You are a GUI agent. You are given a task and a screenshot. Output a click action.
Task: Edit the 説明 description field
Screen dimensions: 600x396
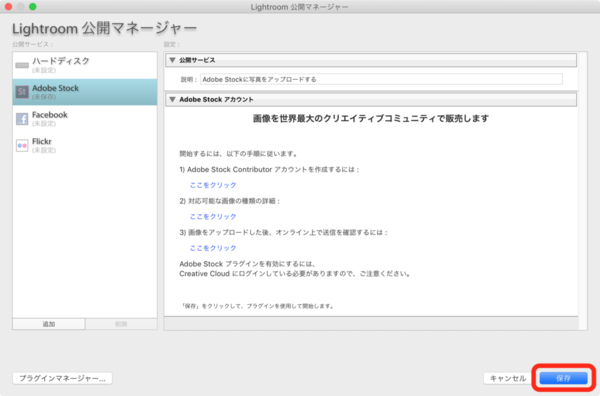[381, 80]
